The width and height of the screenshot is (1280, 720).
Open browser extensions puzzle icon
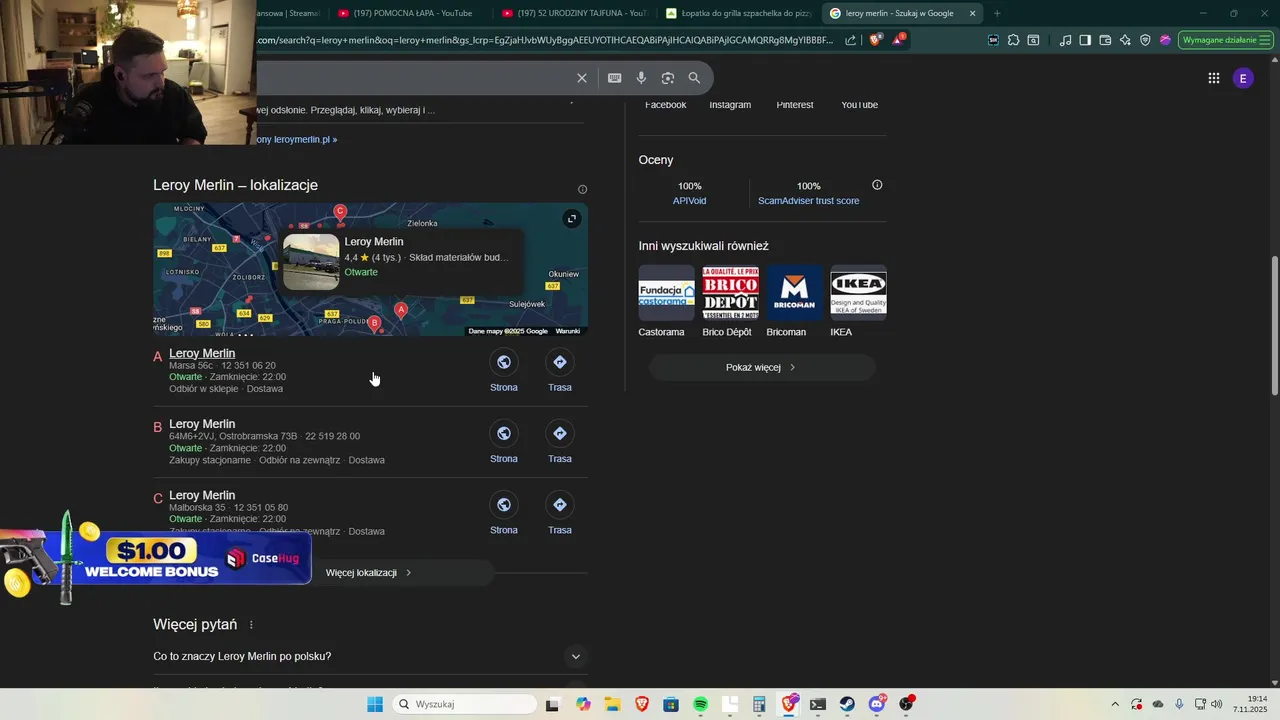click(x=1013, y=40)
